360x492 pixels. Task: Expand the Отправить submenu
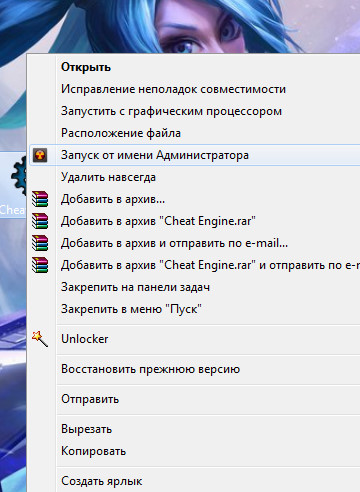point(90,399)
